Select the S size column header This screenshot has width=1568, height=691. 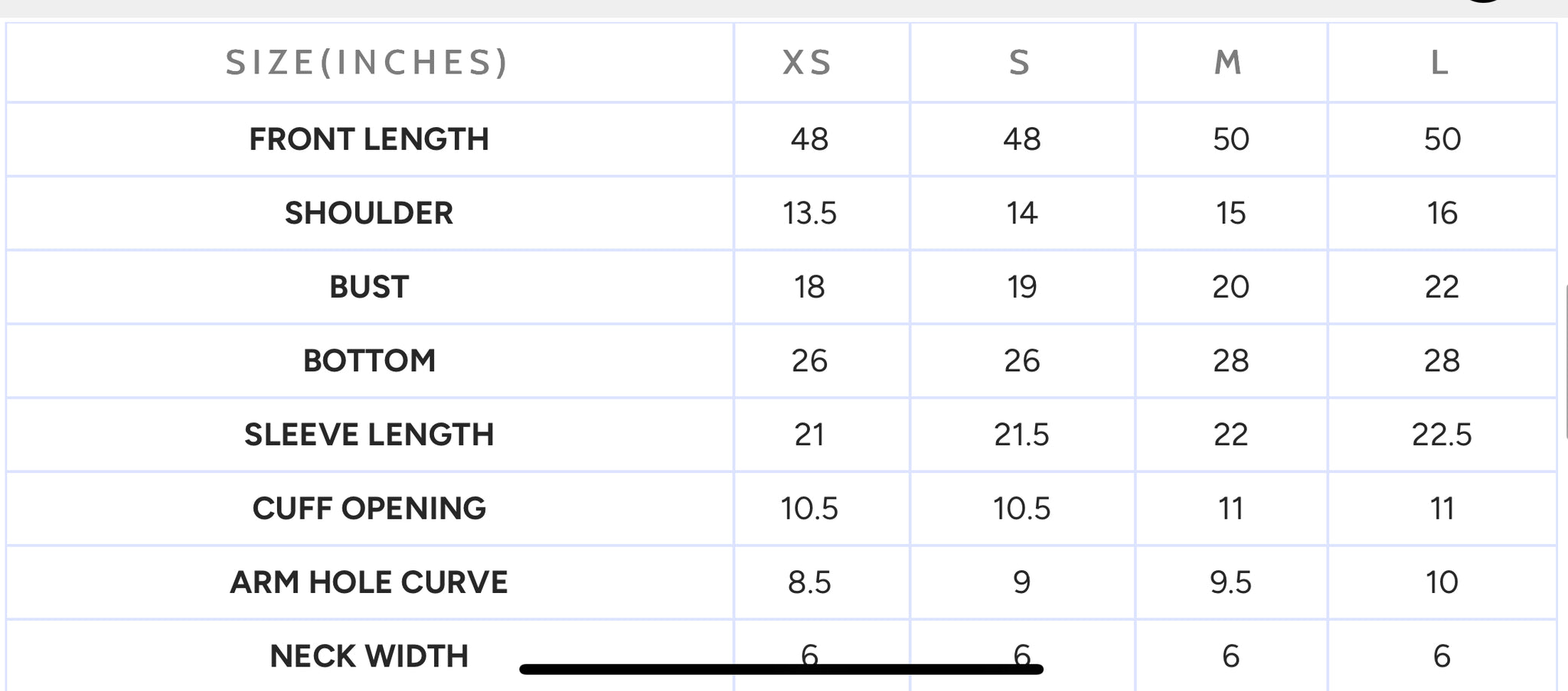coord(1020,63)
